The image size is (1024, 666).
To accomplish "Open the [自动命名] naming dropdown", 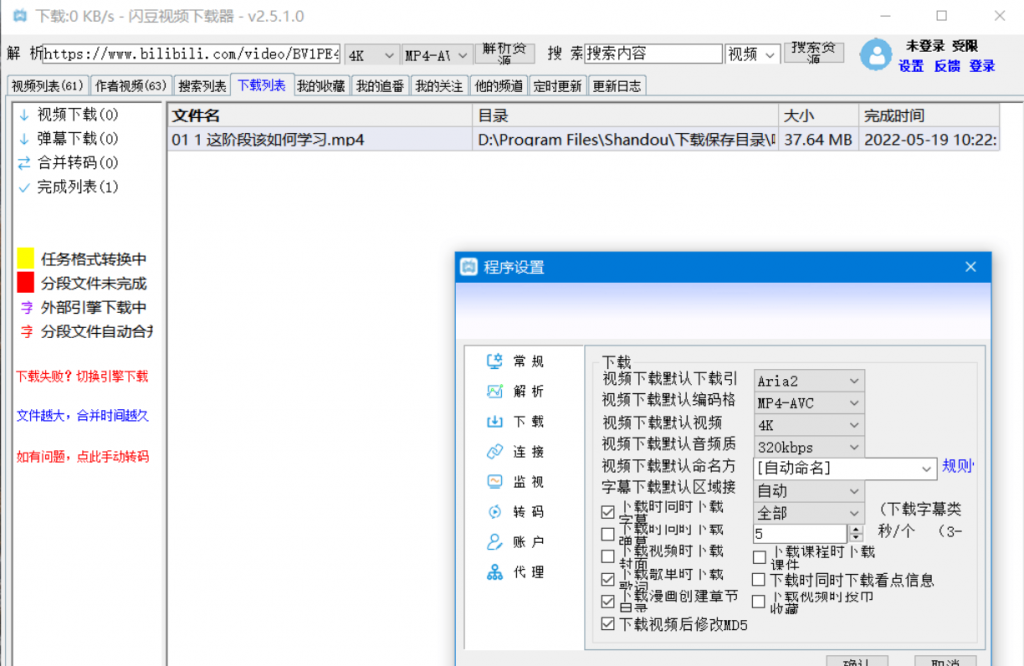I will [x=845, y=468].
